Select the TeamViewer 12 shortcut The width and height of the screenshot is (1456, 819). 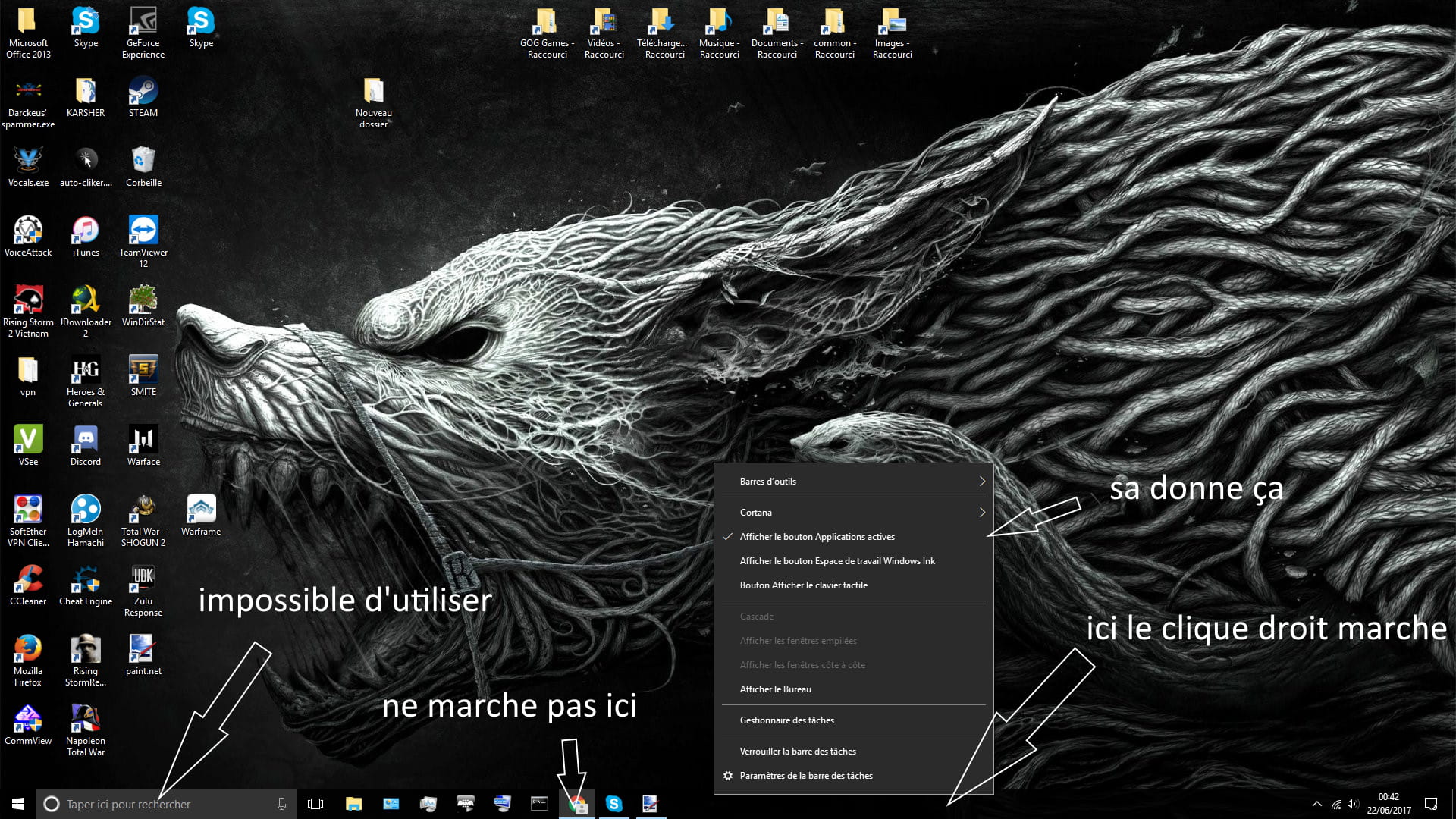click(x=143, y=242)
